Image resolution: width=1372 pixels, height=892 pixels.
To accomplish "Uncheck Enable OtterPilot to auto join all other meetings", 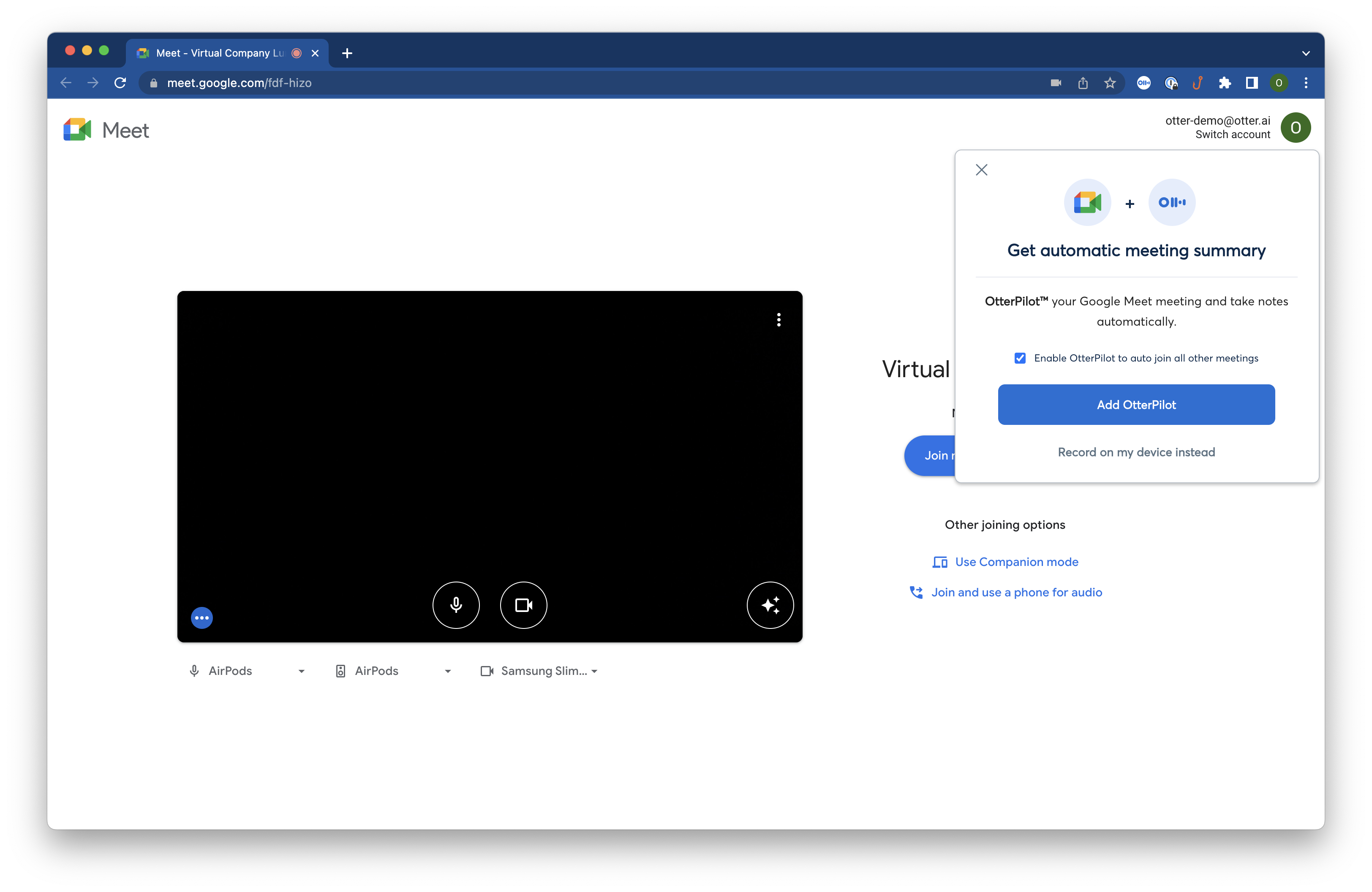I will [1021, 358].
